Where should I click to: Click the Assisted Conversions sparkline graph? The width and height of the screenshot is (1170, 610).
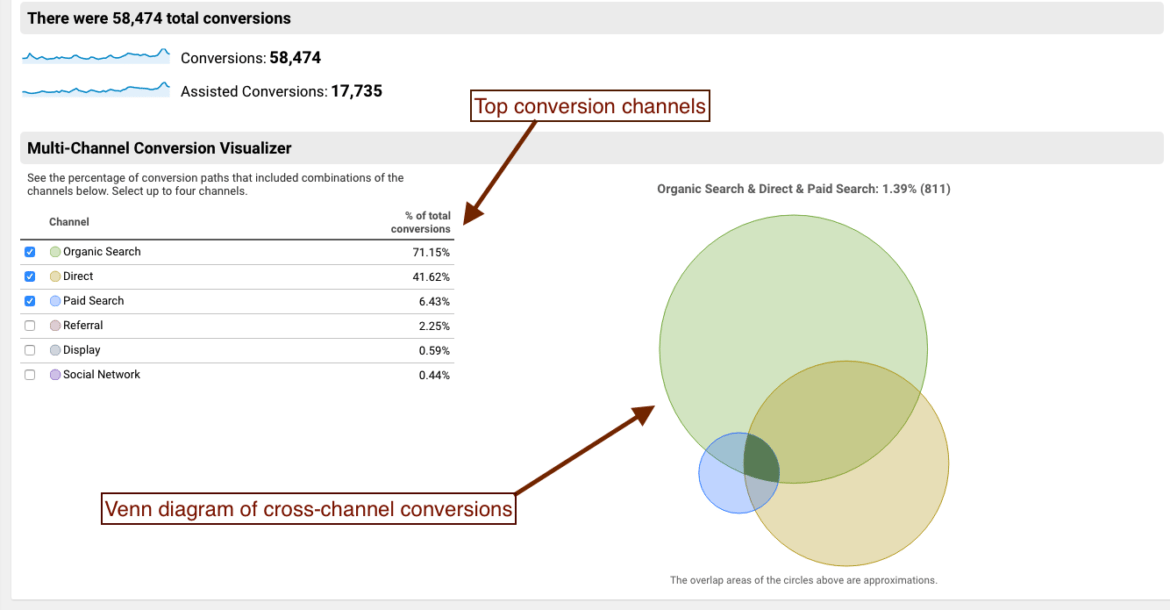pos(96,90)
